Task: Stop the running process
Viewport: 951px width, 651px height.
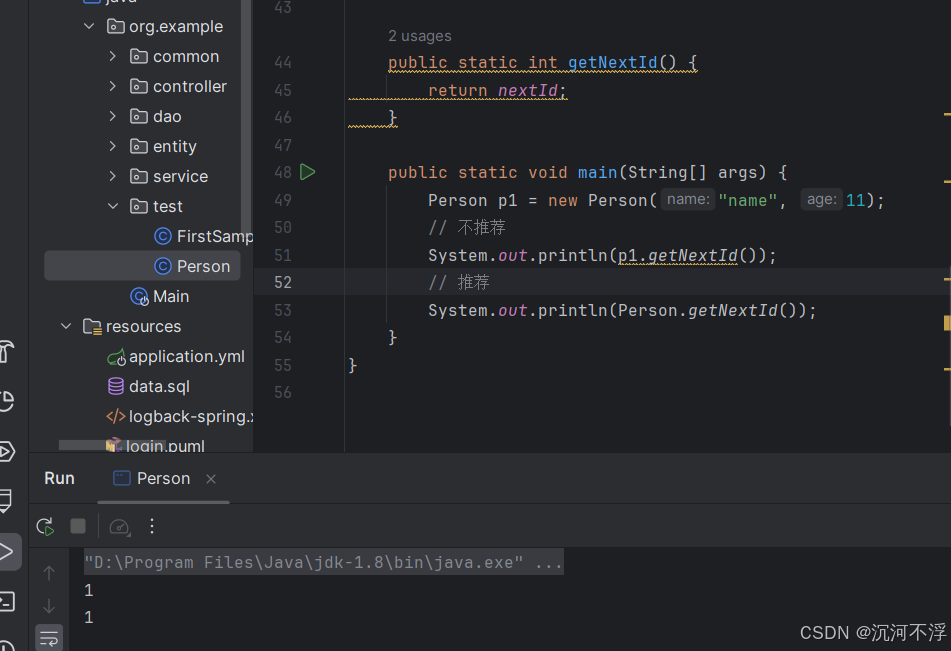Action: click(x=78, y=526)
